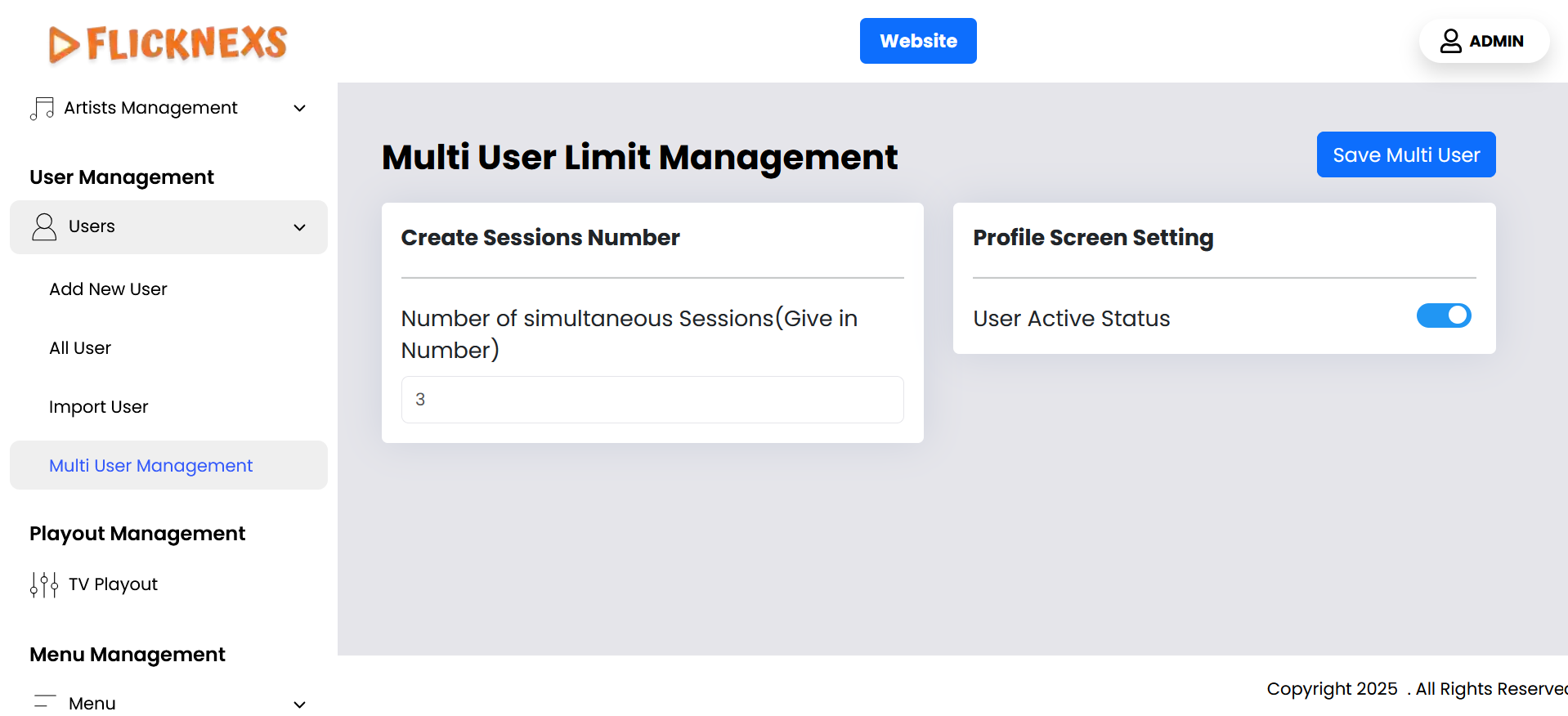
Task: Open the Artists Management menu item
Action: point(150,108)
